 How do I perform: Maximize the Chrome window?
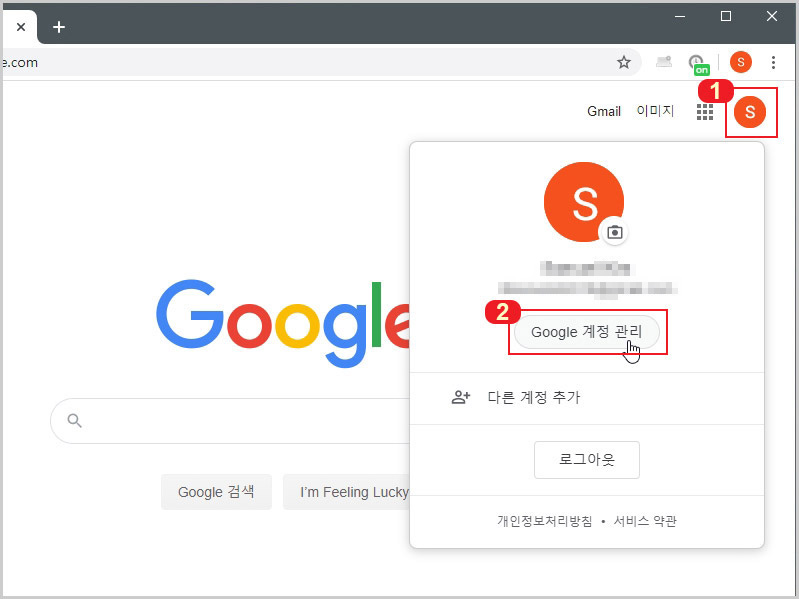click(x=726, y=16)
